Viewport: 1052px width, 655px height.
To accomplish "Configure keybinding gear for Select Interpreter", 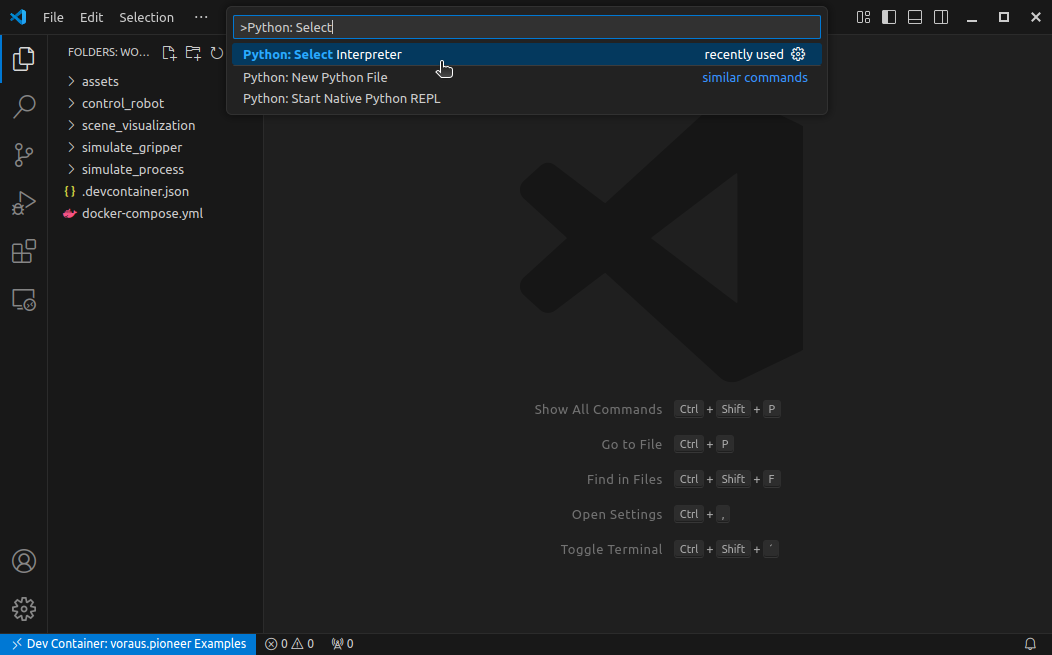I will pyautogui.click(x=798, y=54).
